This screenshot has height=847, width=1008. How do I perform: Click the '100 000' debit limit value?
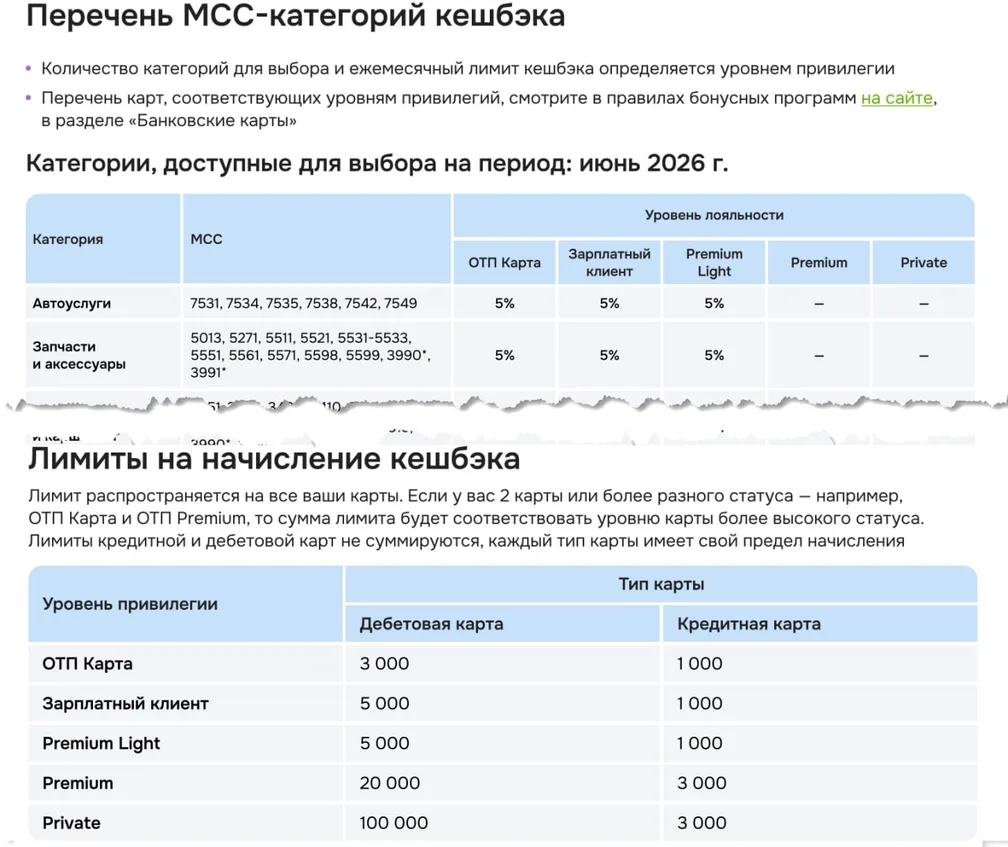(393, 823)
